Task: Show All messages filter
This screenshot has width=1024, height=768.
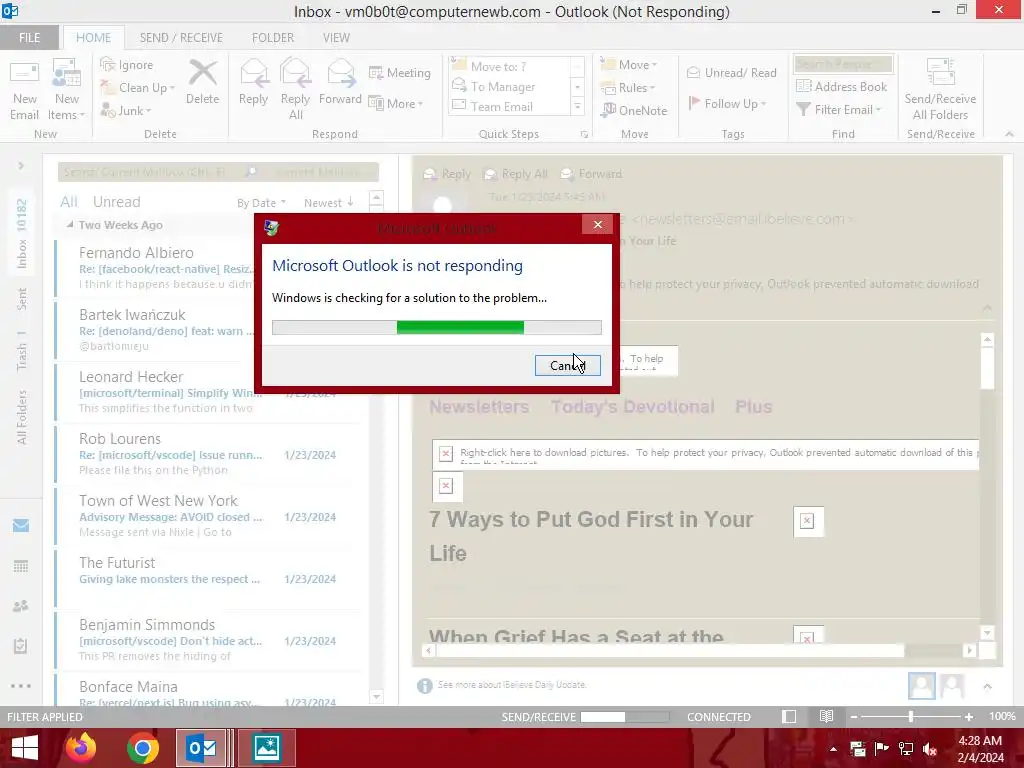Action: 69,202
